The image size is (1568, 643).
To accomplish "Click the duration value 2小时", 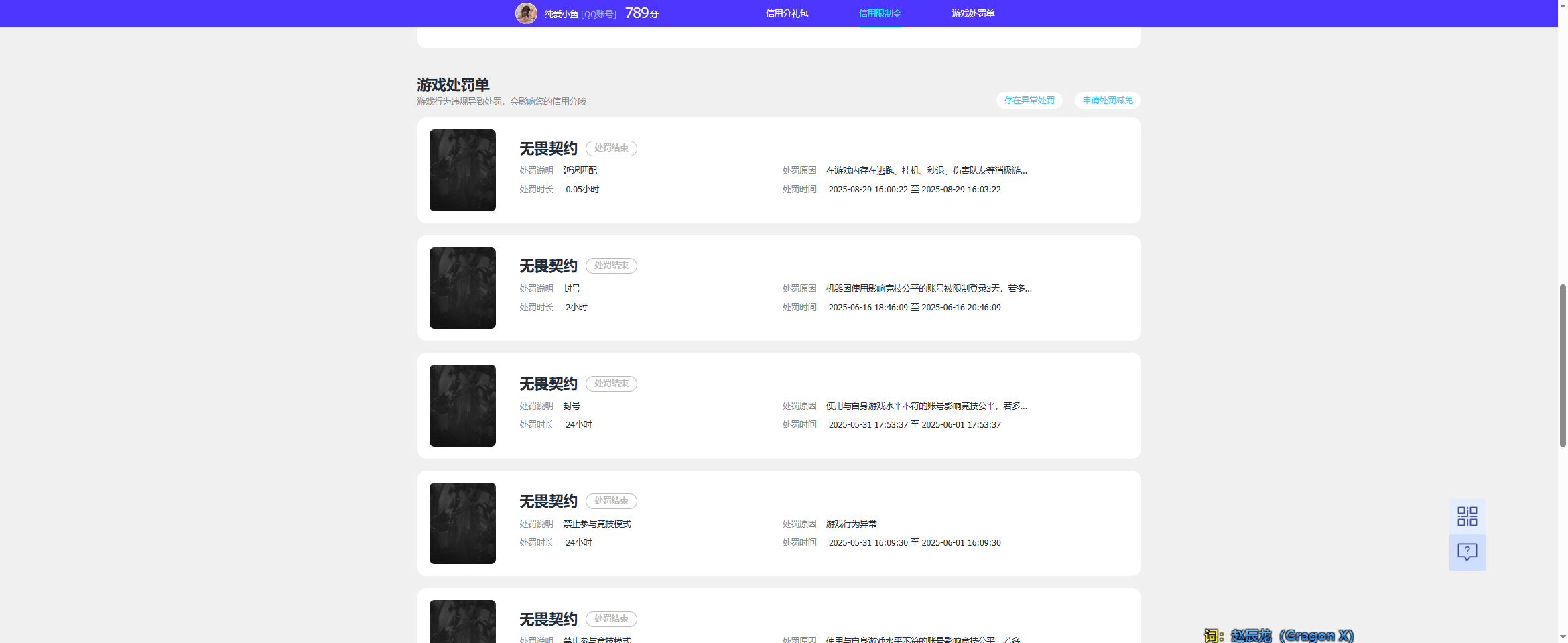I will 576,307.
